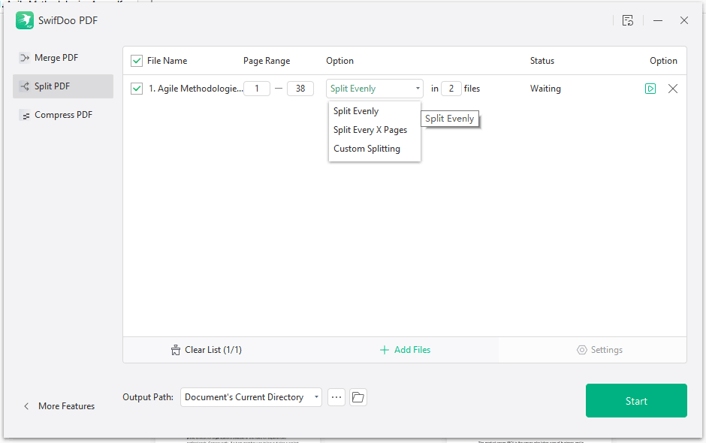Click the Status column header
The image size is (706, 443).
pyautogui.click(x=542, y=61)
